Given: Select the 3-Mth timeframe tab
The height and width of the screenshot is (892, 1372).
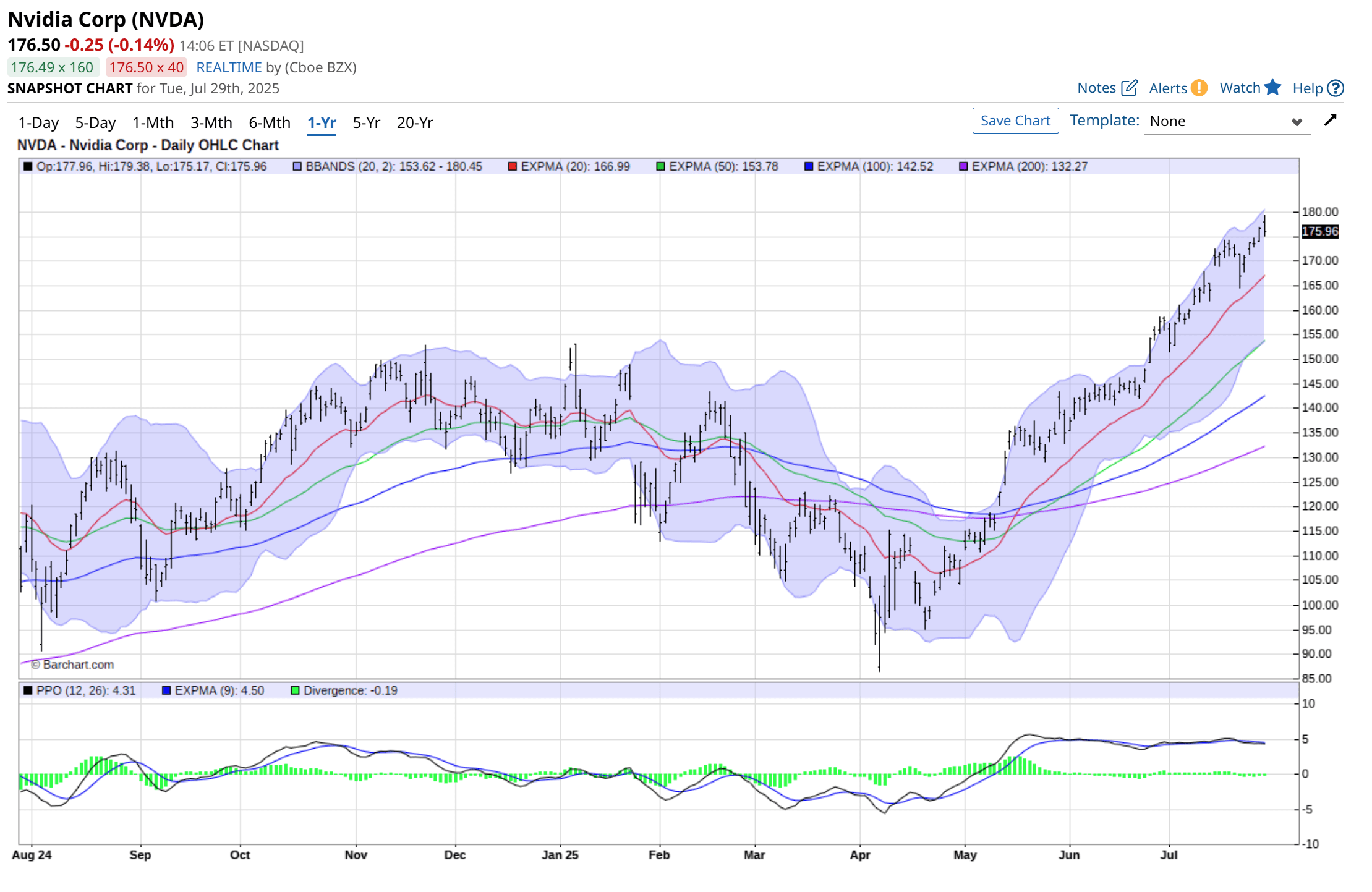Looking at the screenshot, I should [211, 122].
